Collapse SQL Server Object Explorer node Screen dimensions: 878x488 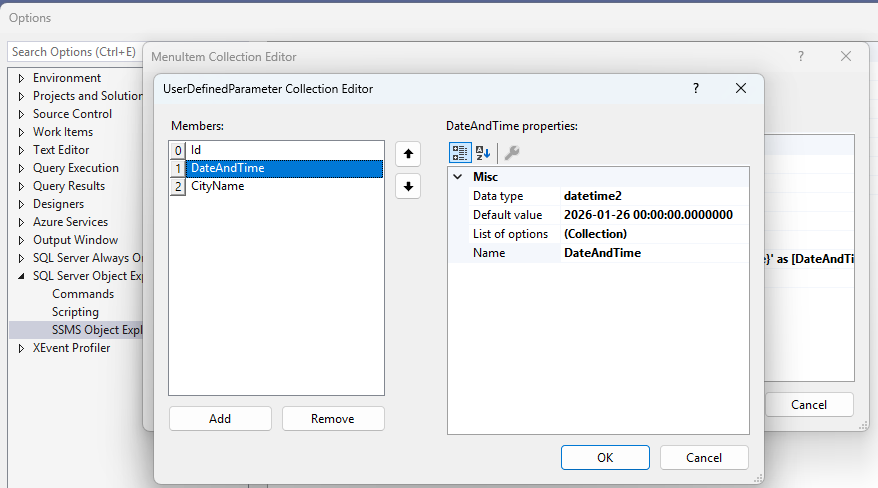[21, 276]
